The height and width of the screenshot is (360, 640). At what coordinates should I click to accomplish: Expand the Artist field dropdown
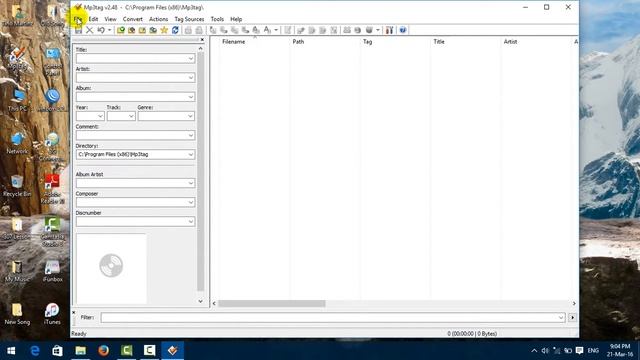click(191, 78)
